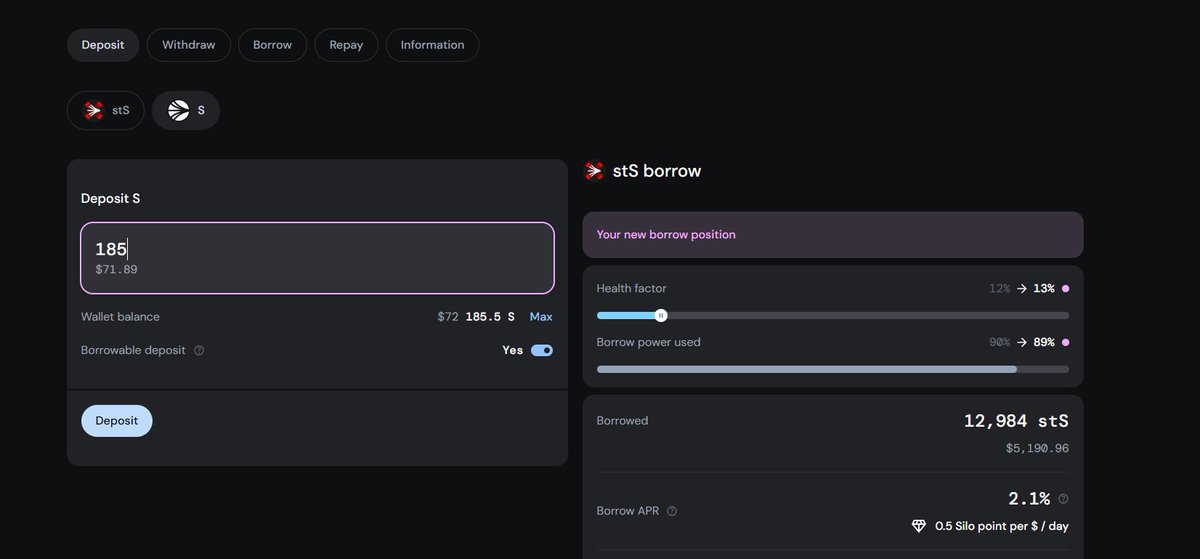
Task: Click the 'stS borrow' heading
Action: (657, 171)
